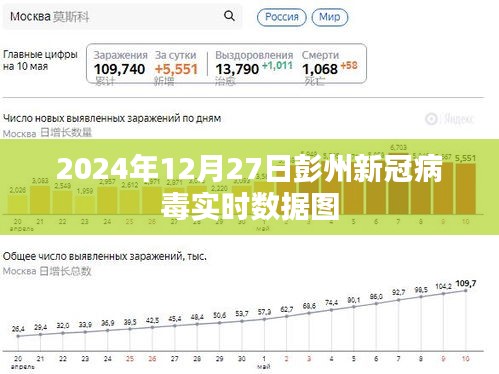Click heading 'Число новых выявленных заражений по дням'
This screenshot has height=374, width=499.
click(112, 118)
